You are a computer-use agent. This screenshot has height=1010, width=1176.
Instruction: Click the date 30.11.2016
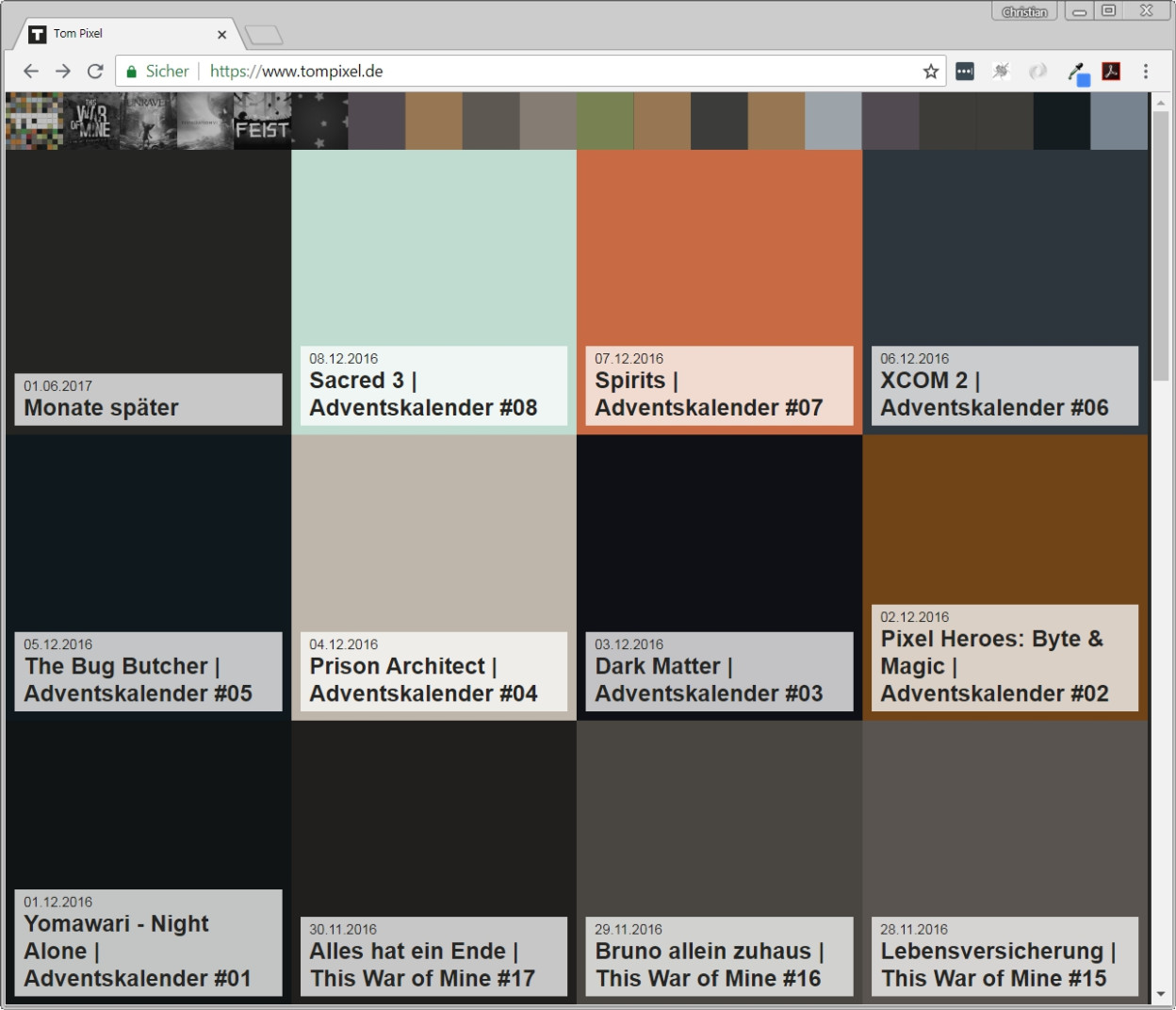343,929
